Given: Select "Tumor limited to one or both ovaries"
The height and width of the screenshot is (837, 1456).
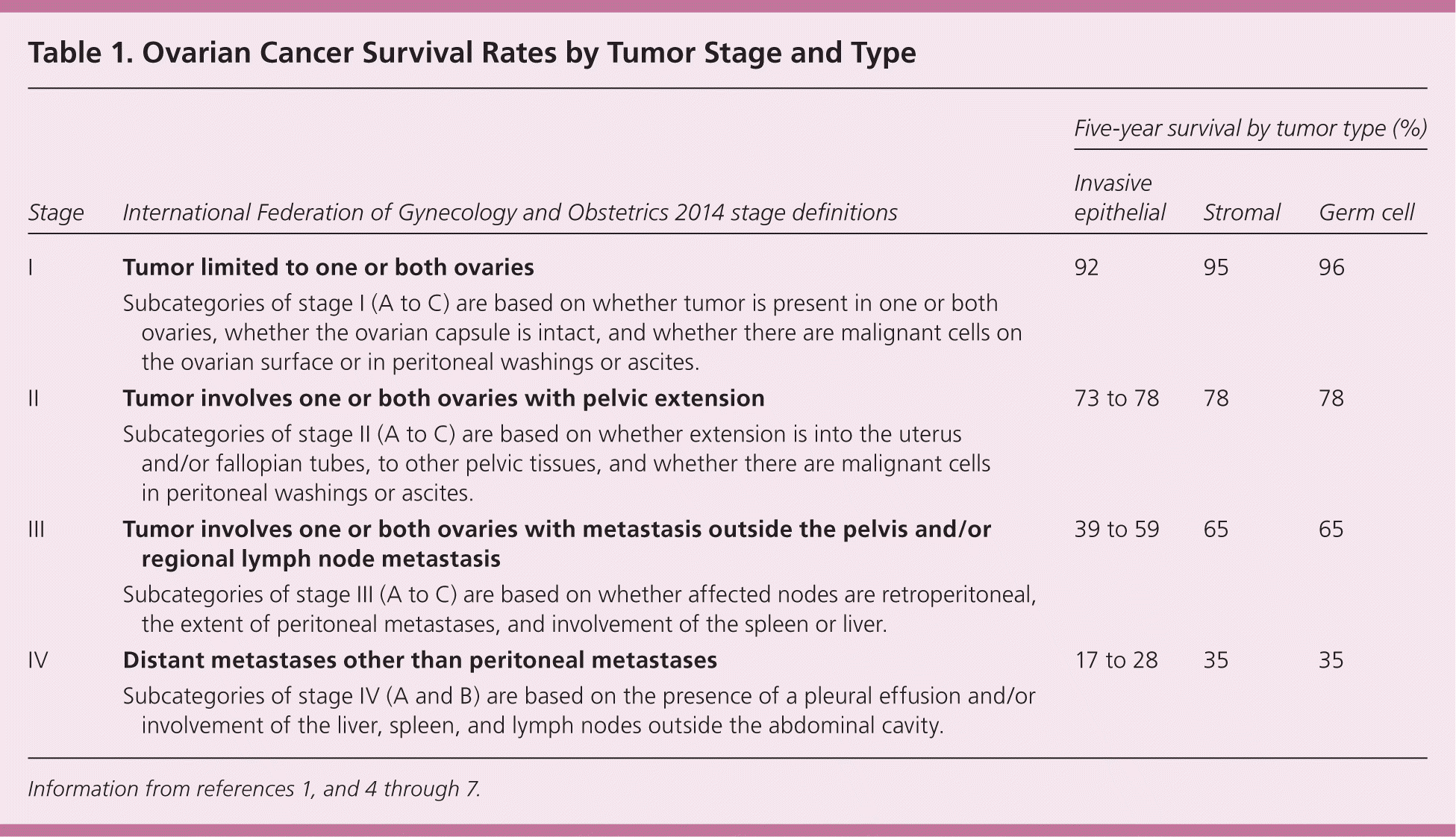Looking at the screenshot, I should point(328,268).
